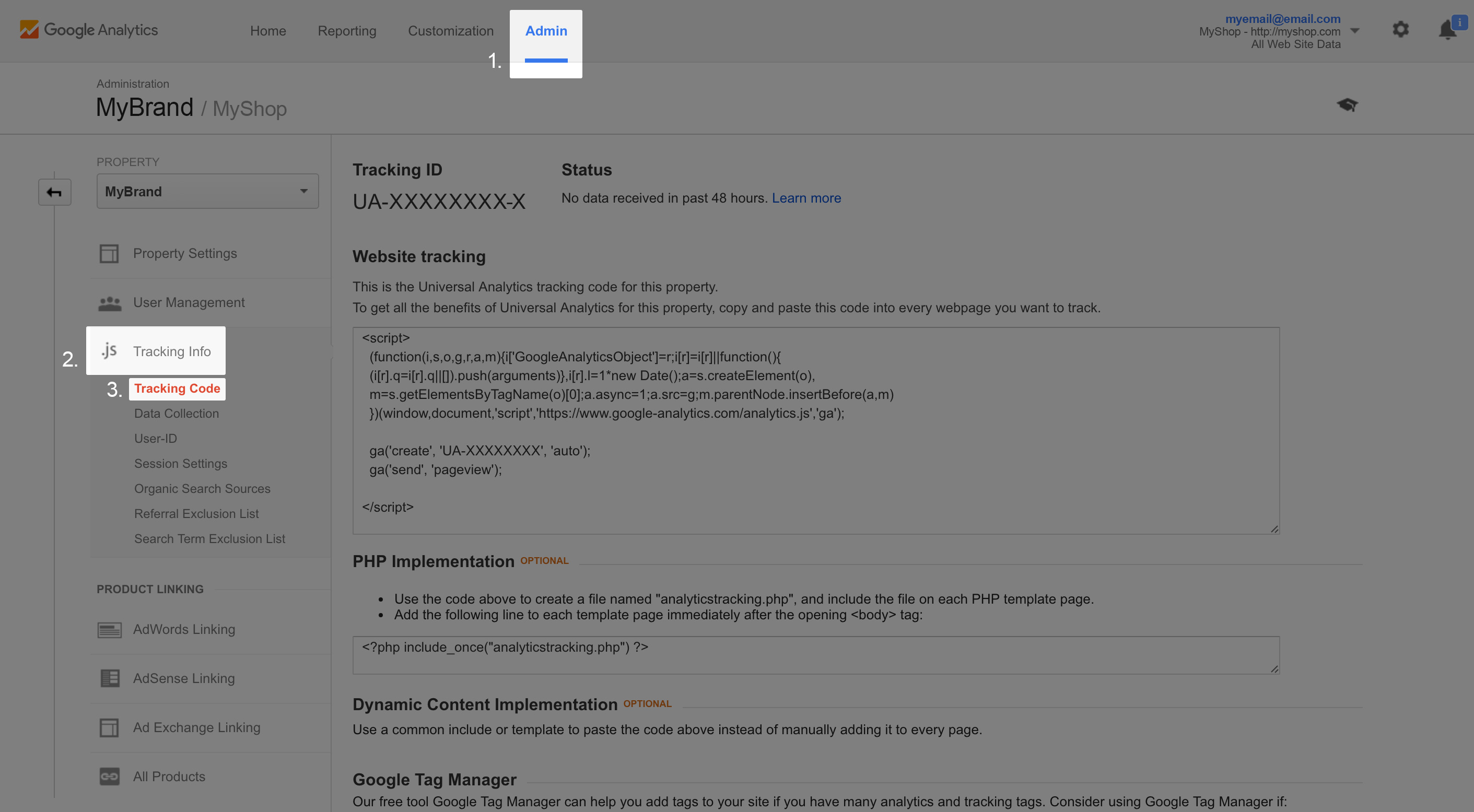Click the Website tracking heading
This screenshot has width=1474, height=812.
[x=419, y=256]
